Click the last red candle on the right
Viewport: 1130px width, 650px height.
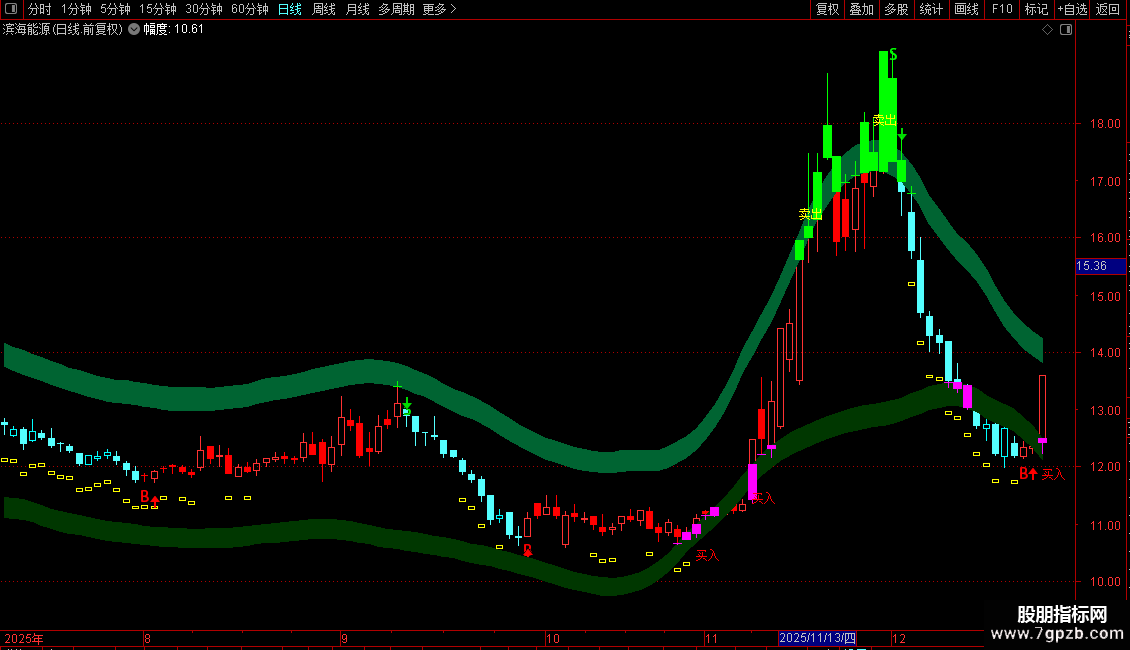tap(1042, 408)
